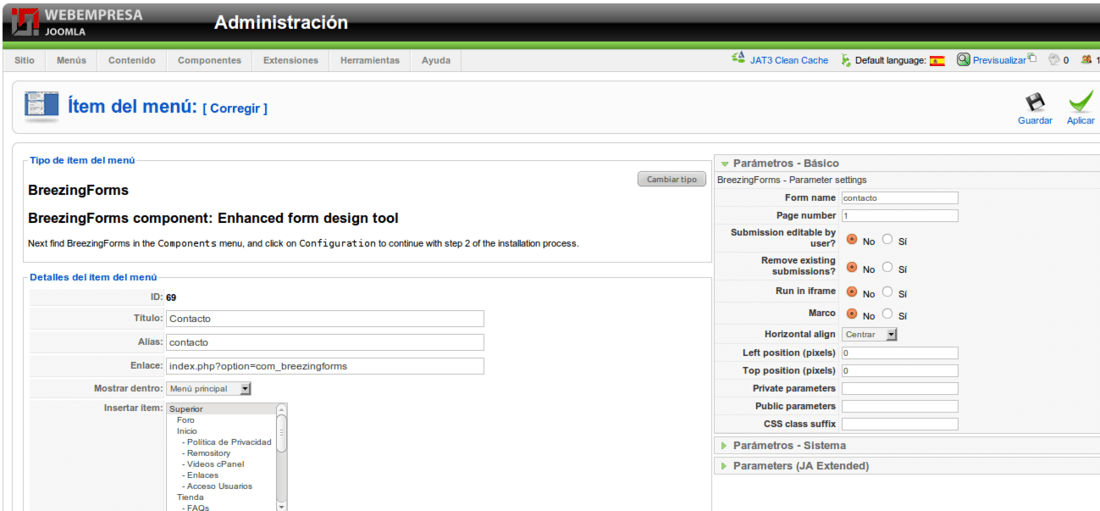Select Enlaces in the Insertar ítem list

click(200, 475)
